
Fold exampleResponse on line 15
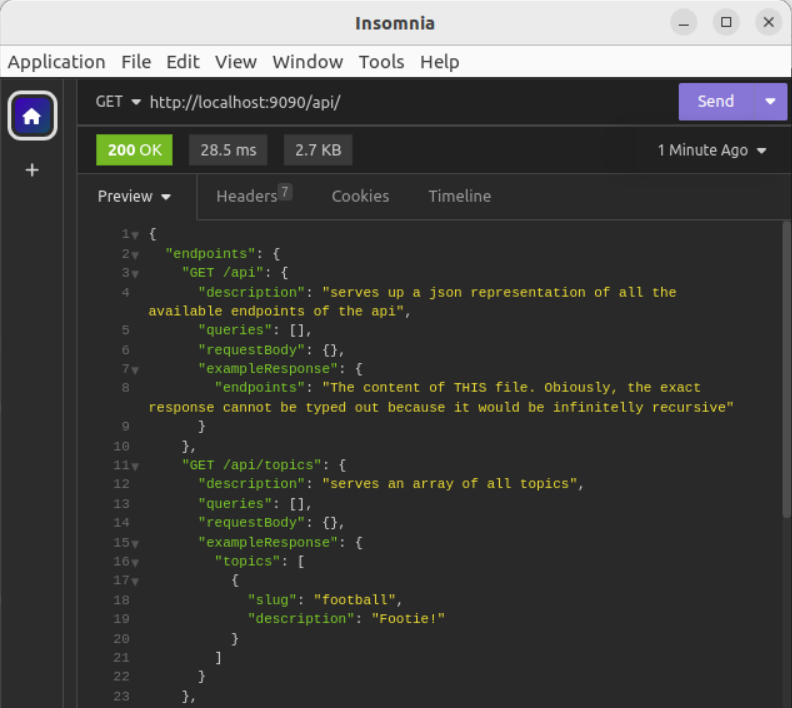pos(135,544)
